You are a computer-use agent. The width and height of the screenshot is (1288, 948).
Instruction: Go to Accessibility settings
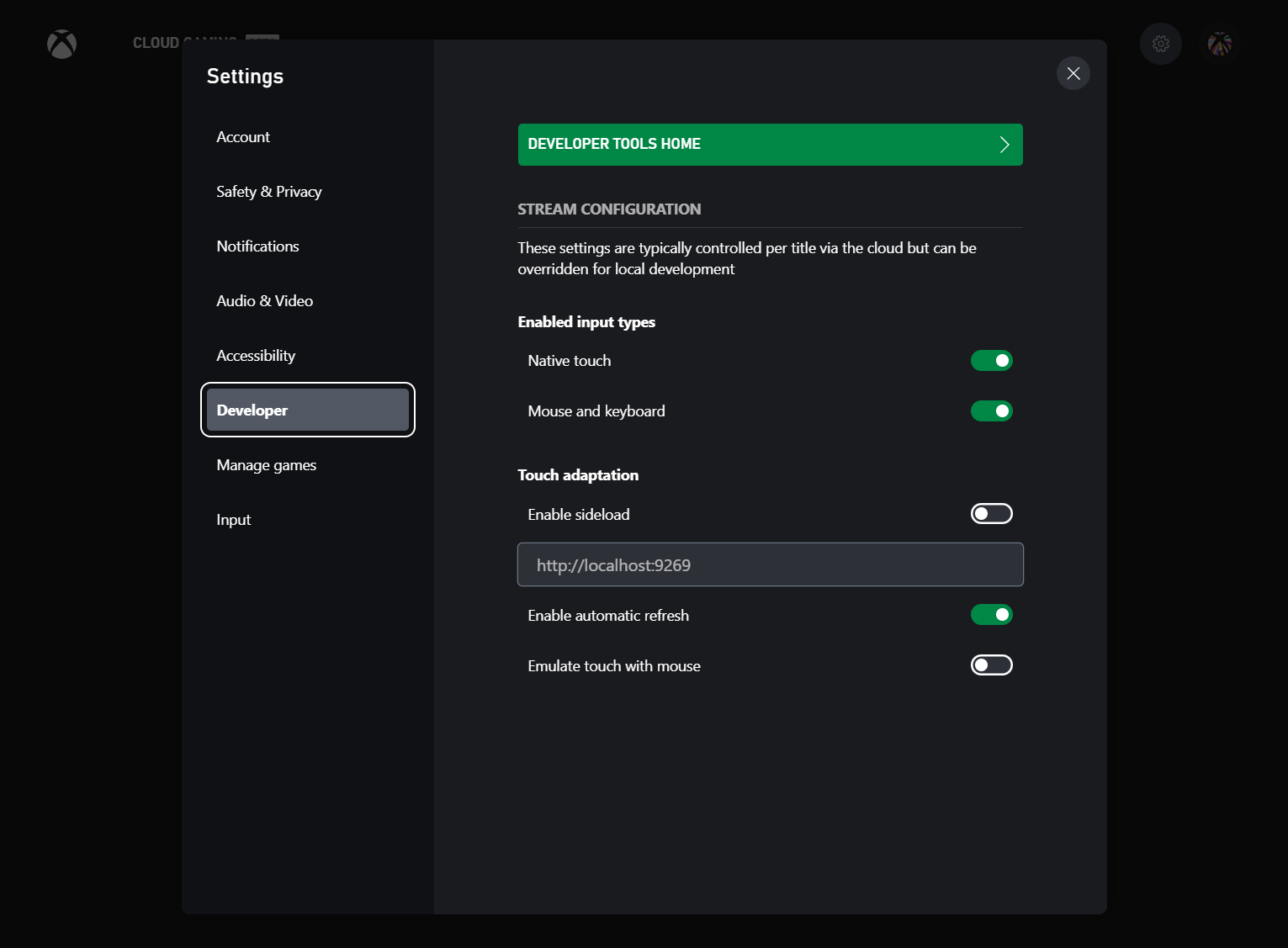(256, 355)
